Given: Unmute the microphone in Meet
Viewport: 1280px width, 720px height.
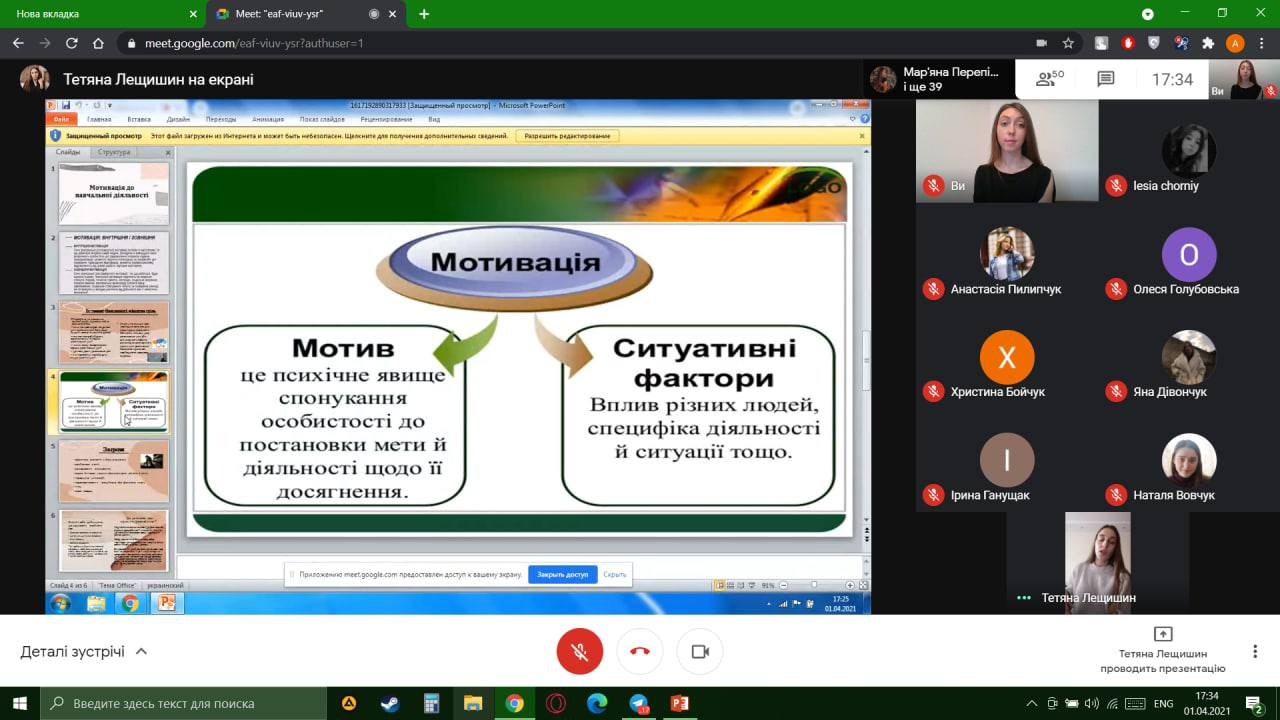Looking at the screenshot, I should pos(580,651).
